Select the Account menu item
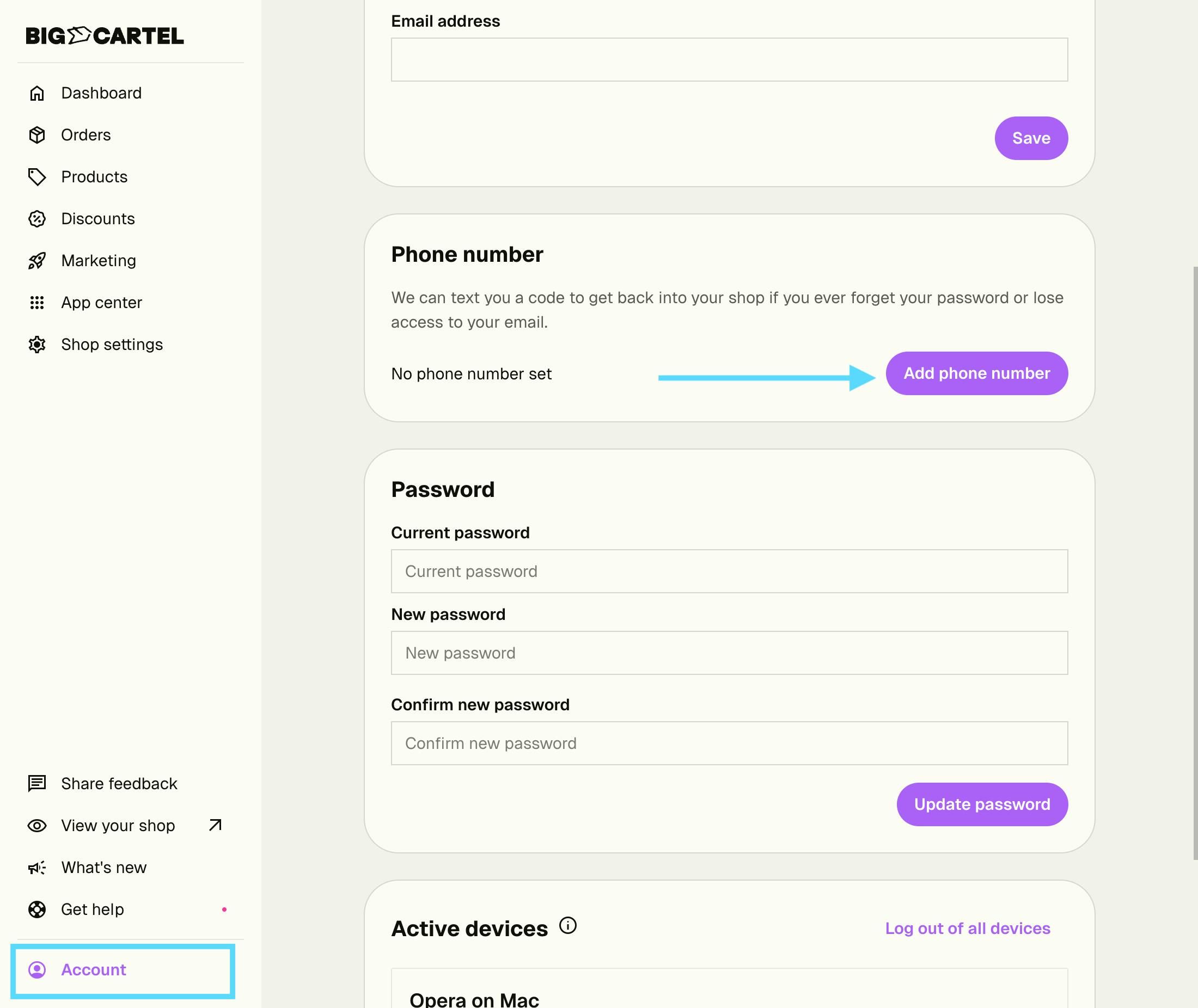The height and width of the screenshot is (1008, 1198). tap(94, 970)
